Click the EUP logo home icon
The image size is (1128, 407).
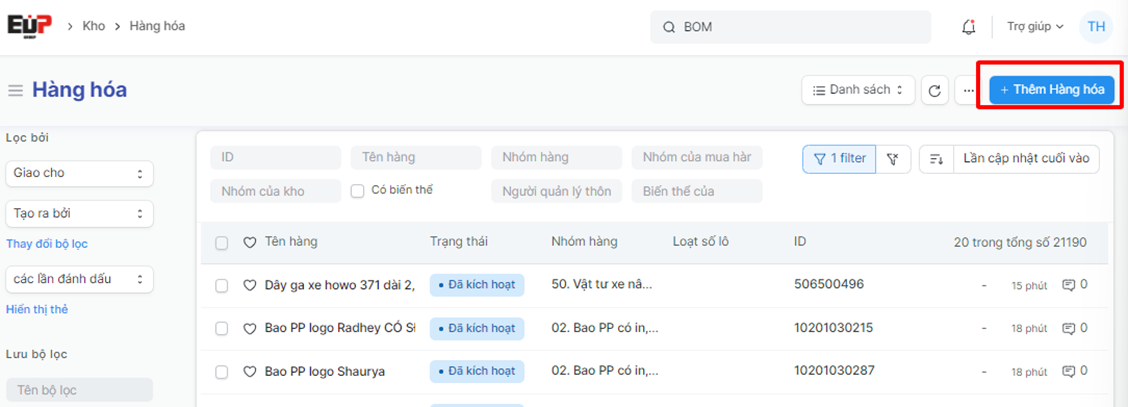(29, 26)
